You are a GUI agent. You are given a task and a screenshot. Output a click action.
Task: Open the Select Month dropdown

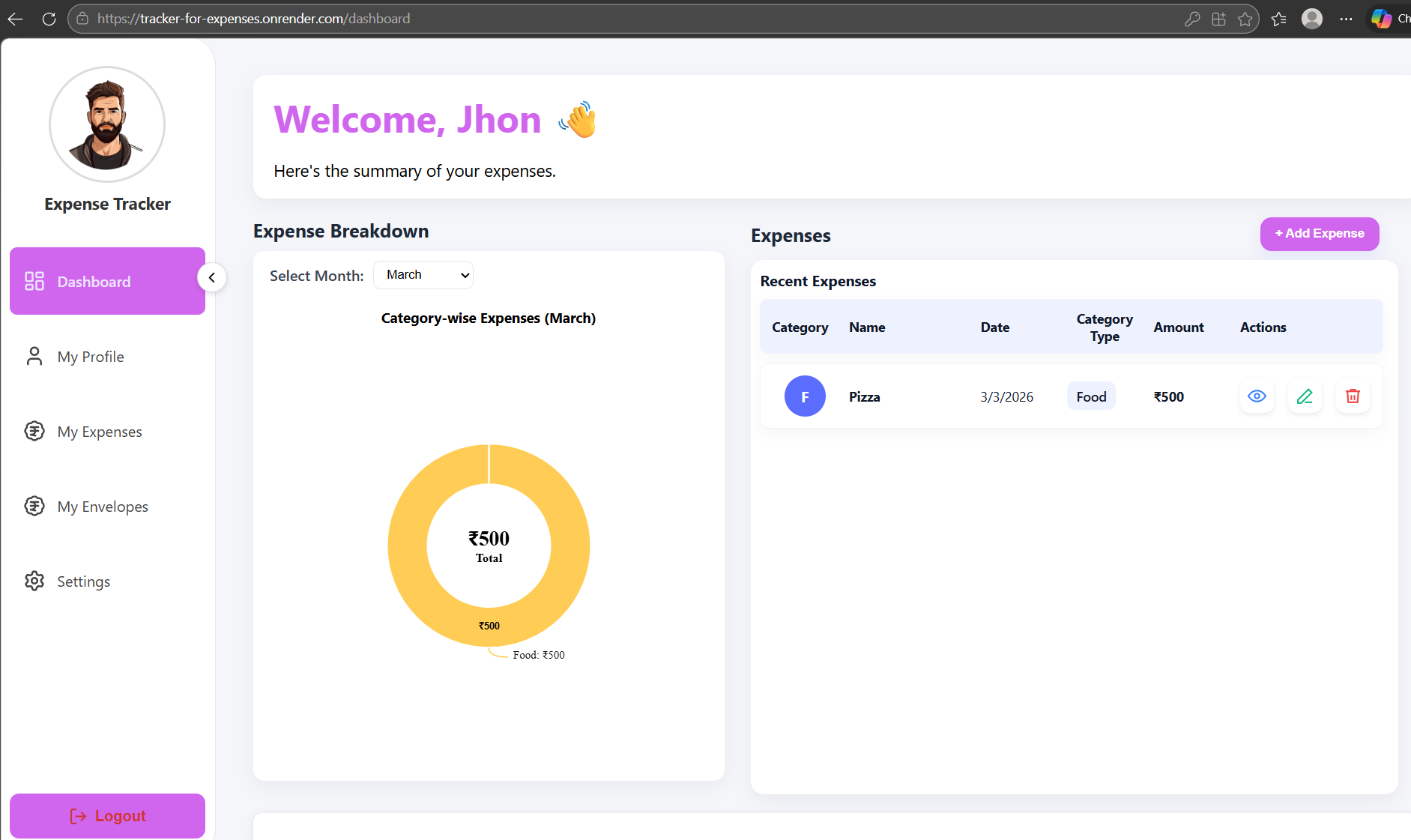[423, 275]
